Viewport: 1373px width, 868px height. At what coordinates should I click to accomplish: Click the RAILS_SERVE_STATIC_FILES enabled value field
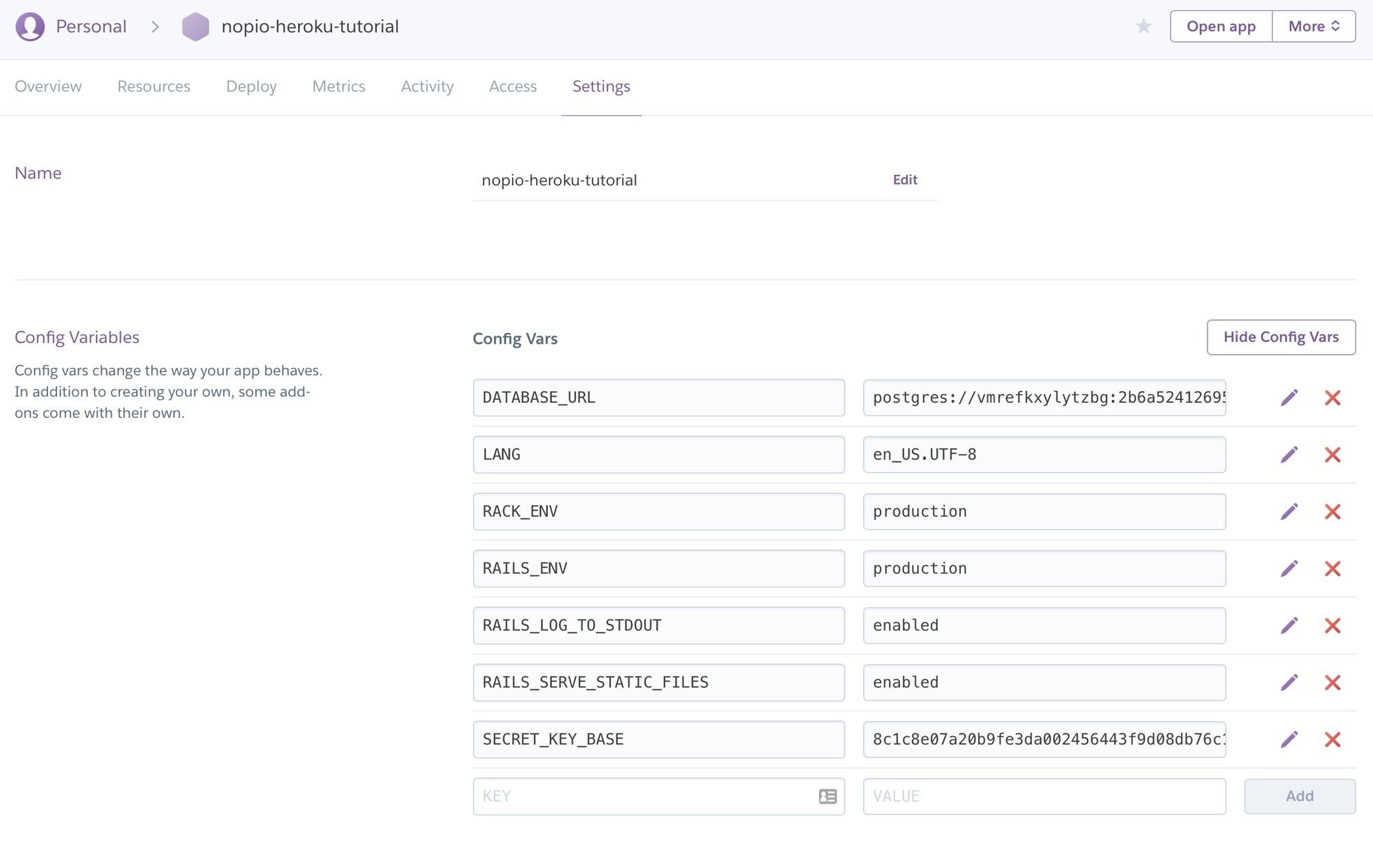tap(1044, 682)
